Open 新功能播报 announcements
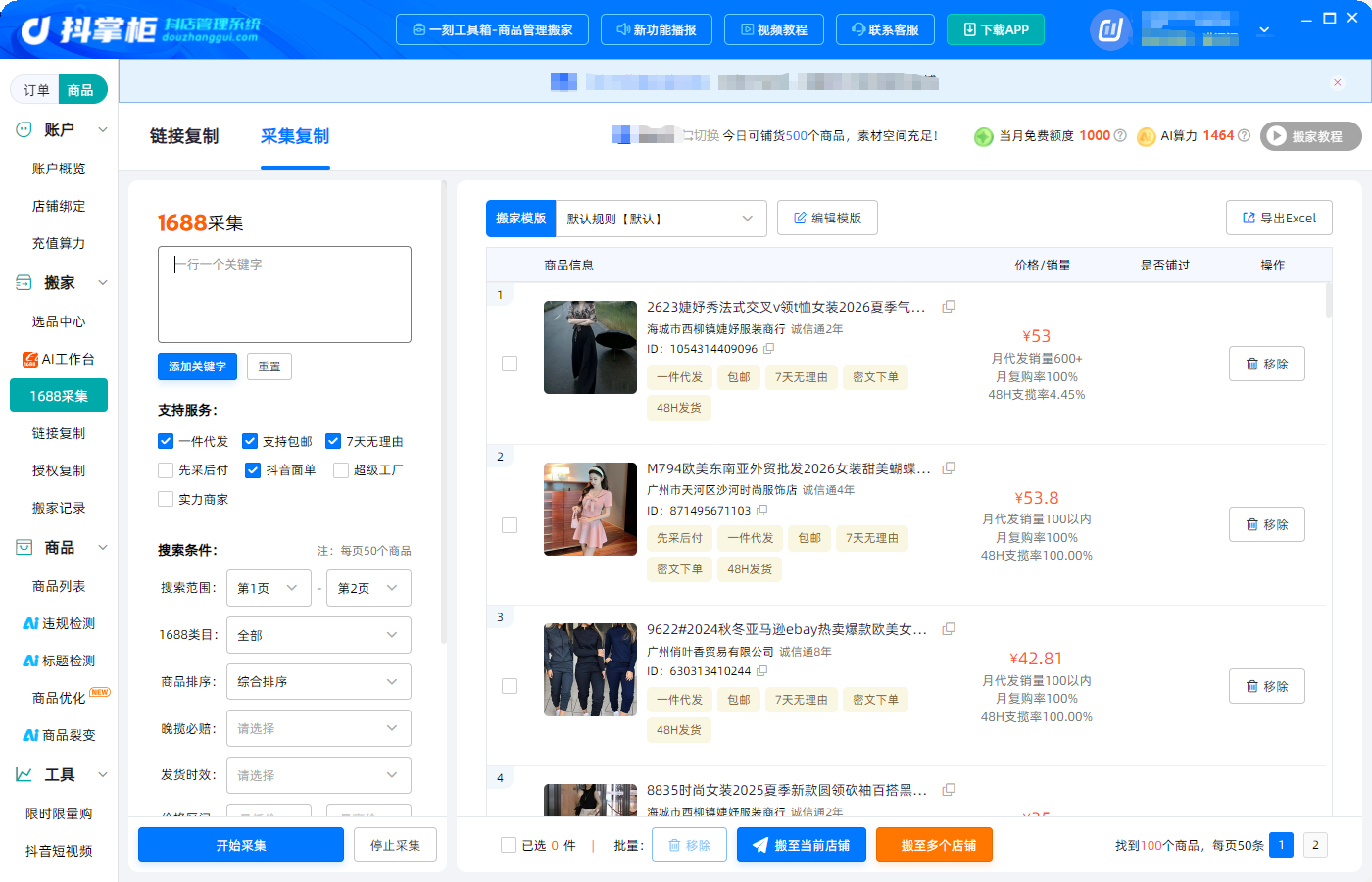Image resolution: width=1372 pixels, height=882 pixels. click(x=657, y=29)
